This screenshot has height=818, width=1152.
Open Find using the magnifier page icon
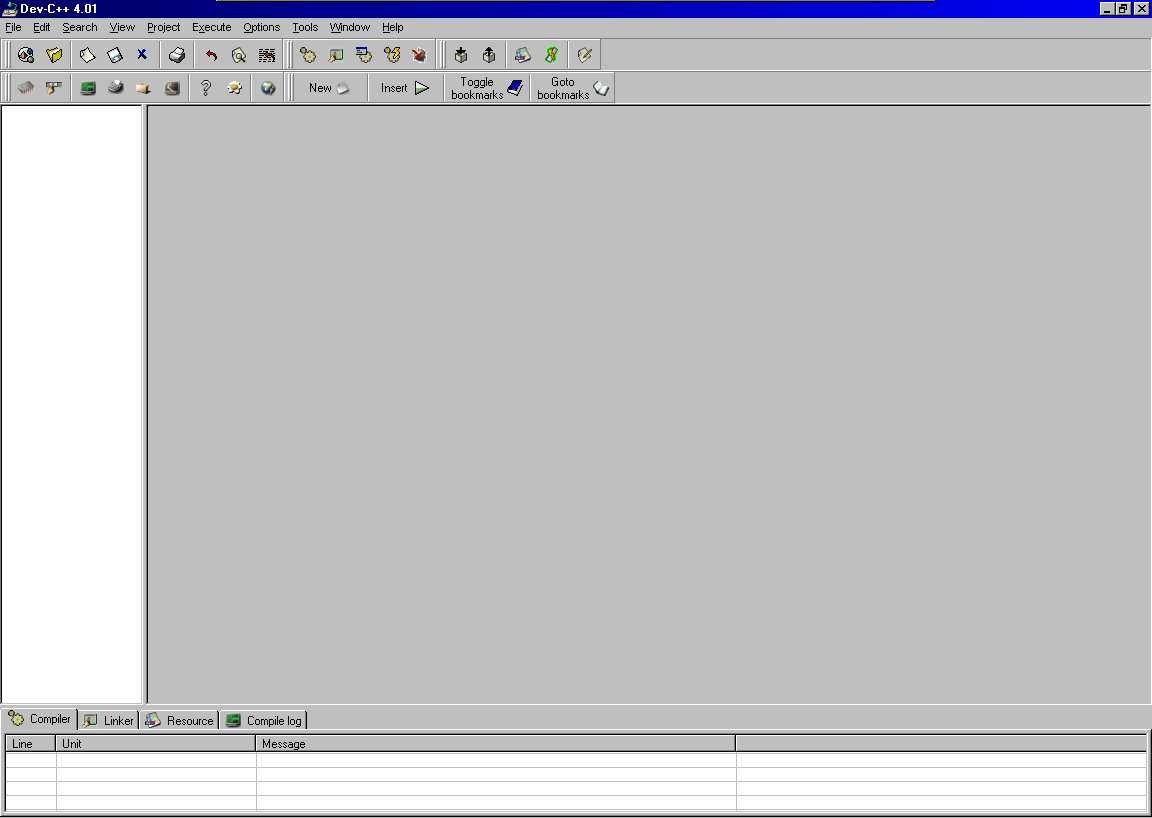(238, 55)
